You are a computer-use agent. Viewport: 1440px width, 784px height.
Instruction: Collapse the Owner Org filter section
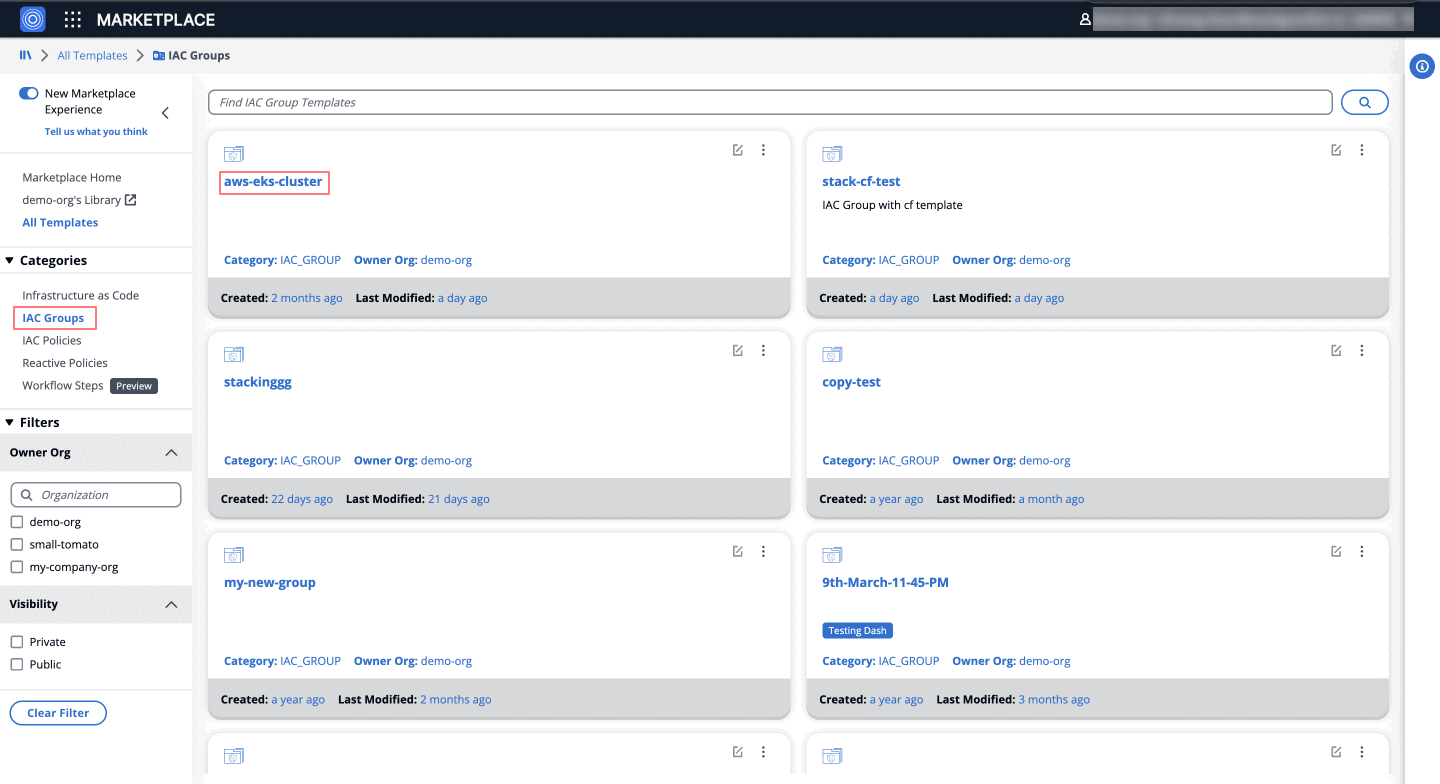coord(171,453)
